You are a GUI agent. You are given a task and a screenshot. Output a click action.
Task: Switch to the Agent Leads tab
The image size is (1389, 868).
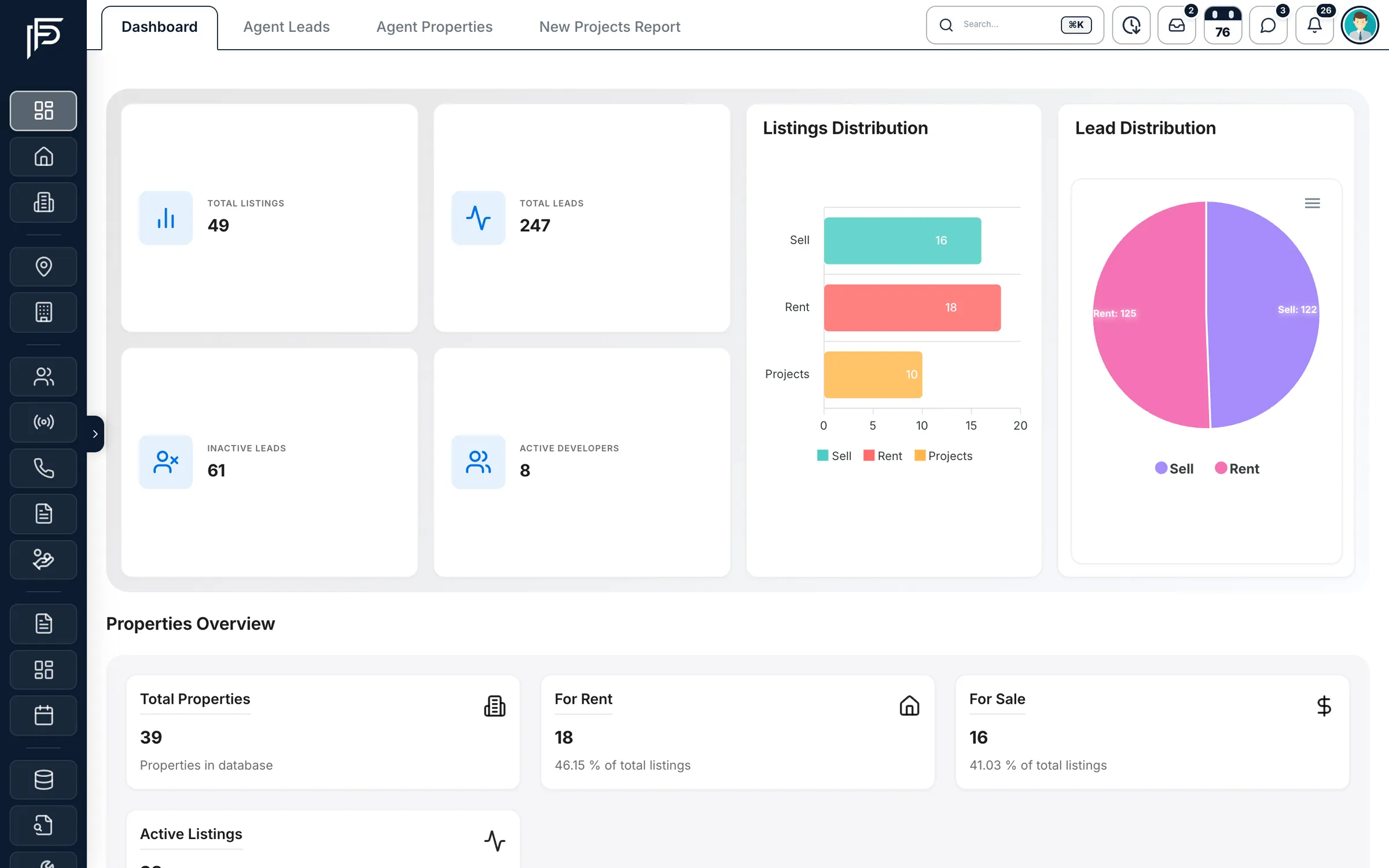(x=286, y=27)
